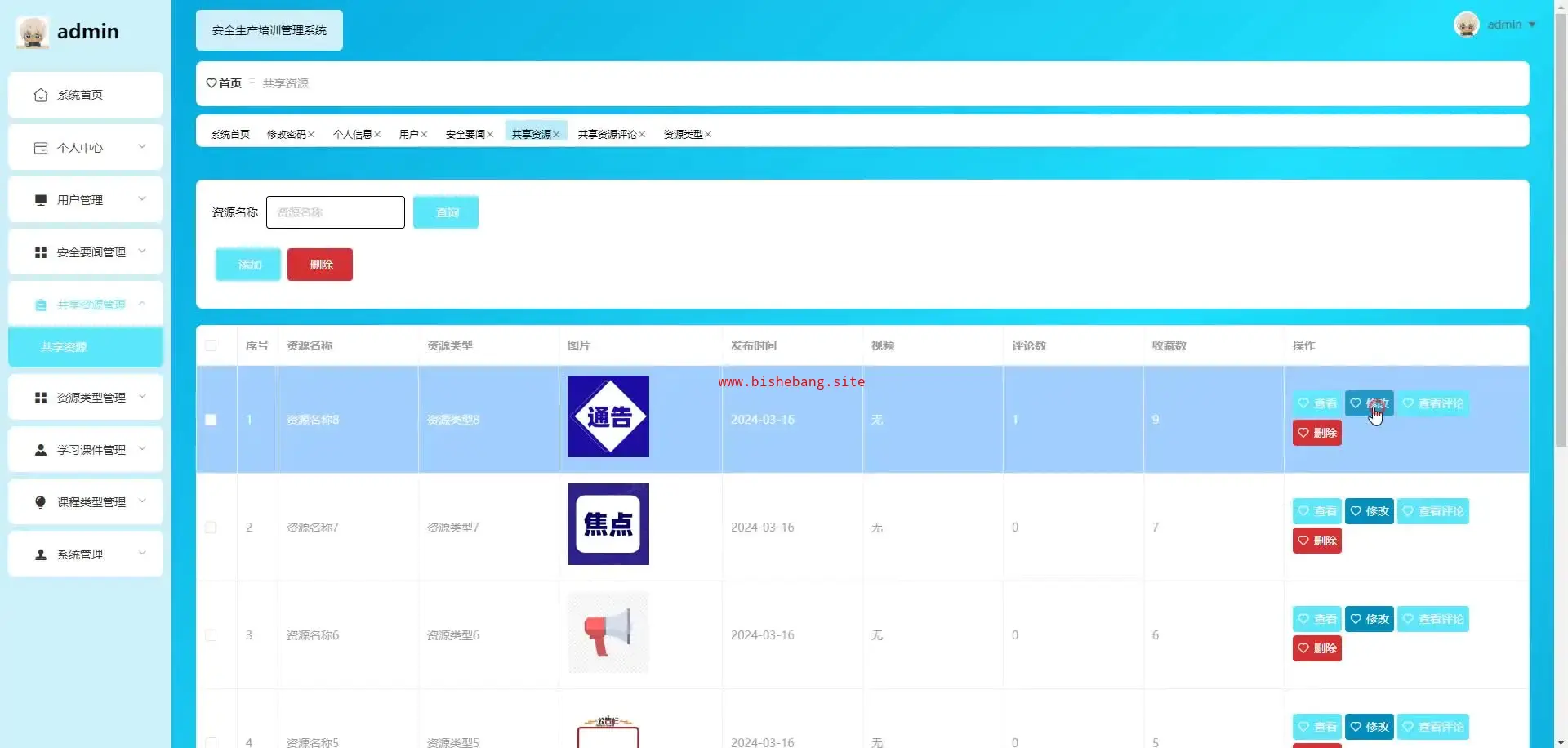Edit the 资源名称8 row
Screen dimensions: 1568x748
pos(1370,403)
